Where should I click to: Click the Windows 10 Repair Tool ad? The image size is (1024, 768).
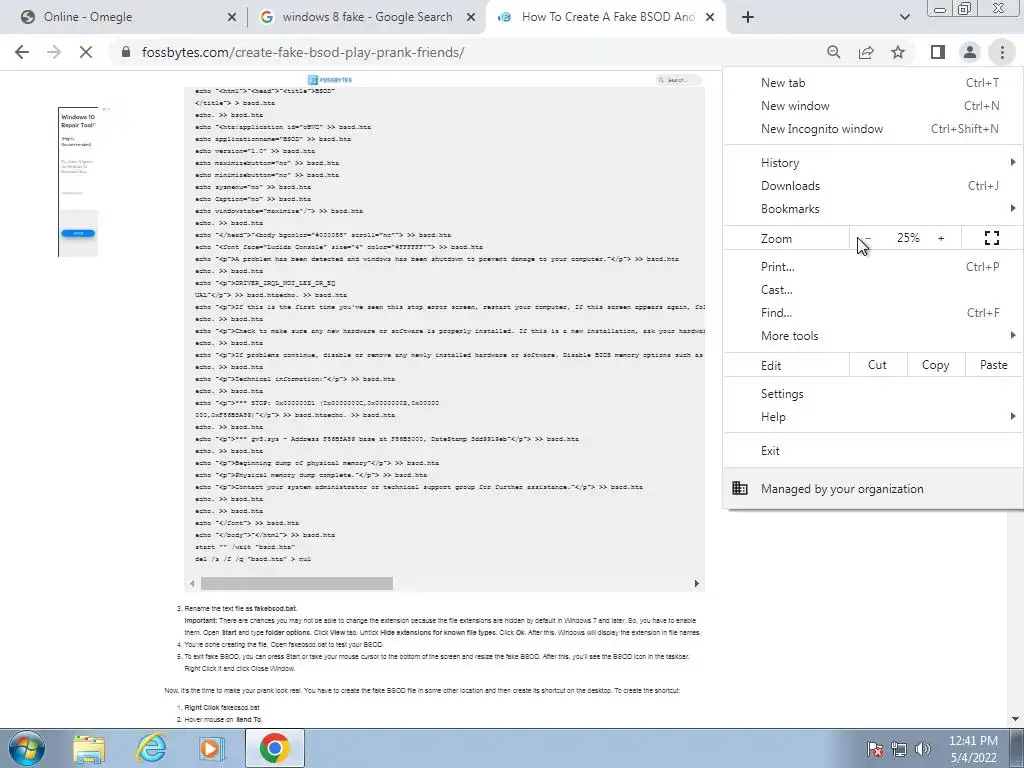(x=78, y=182)
